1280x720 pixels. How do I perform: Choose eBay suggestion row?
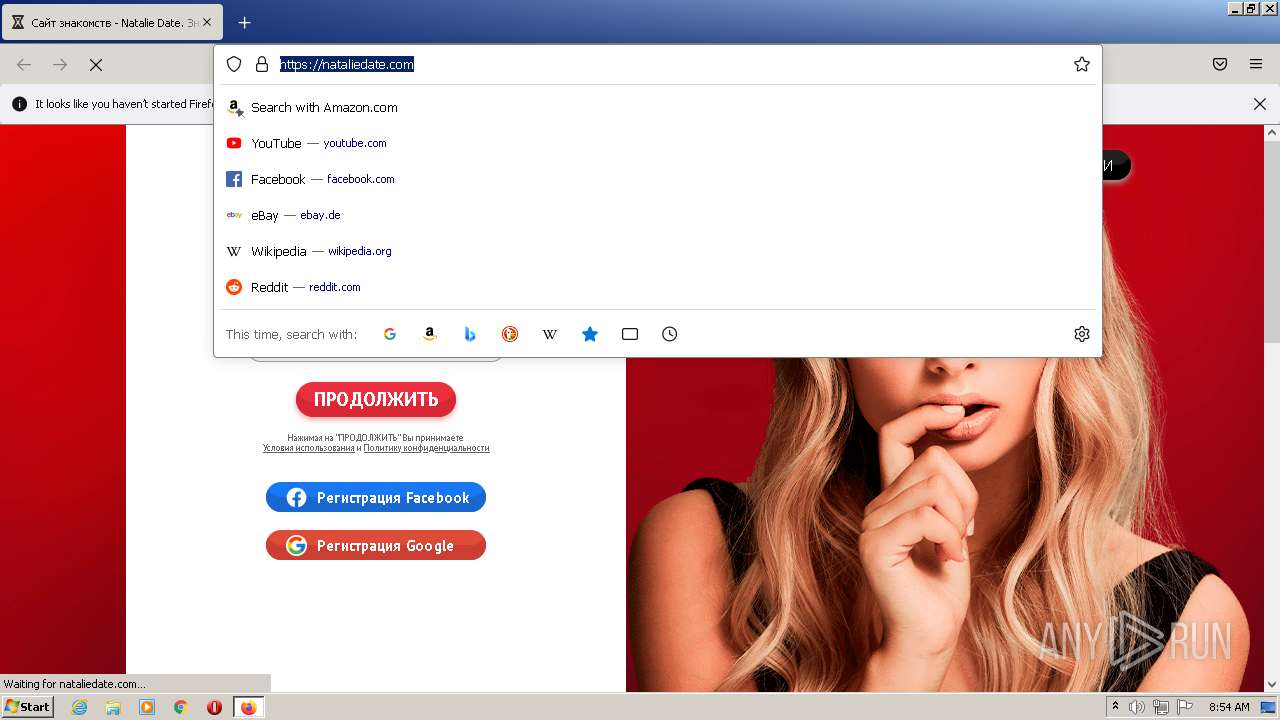(x=658, y=215)
